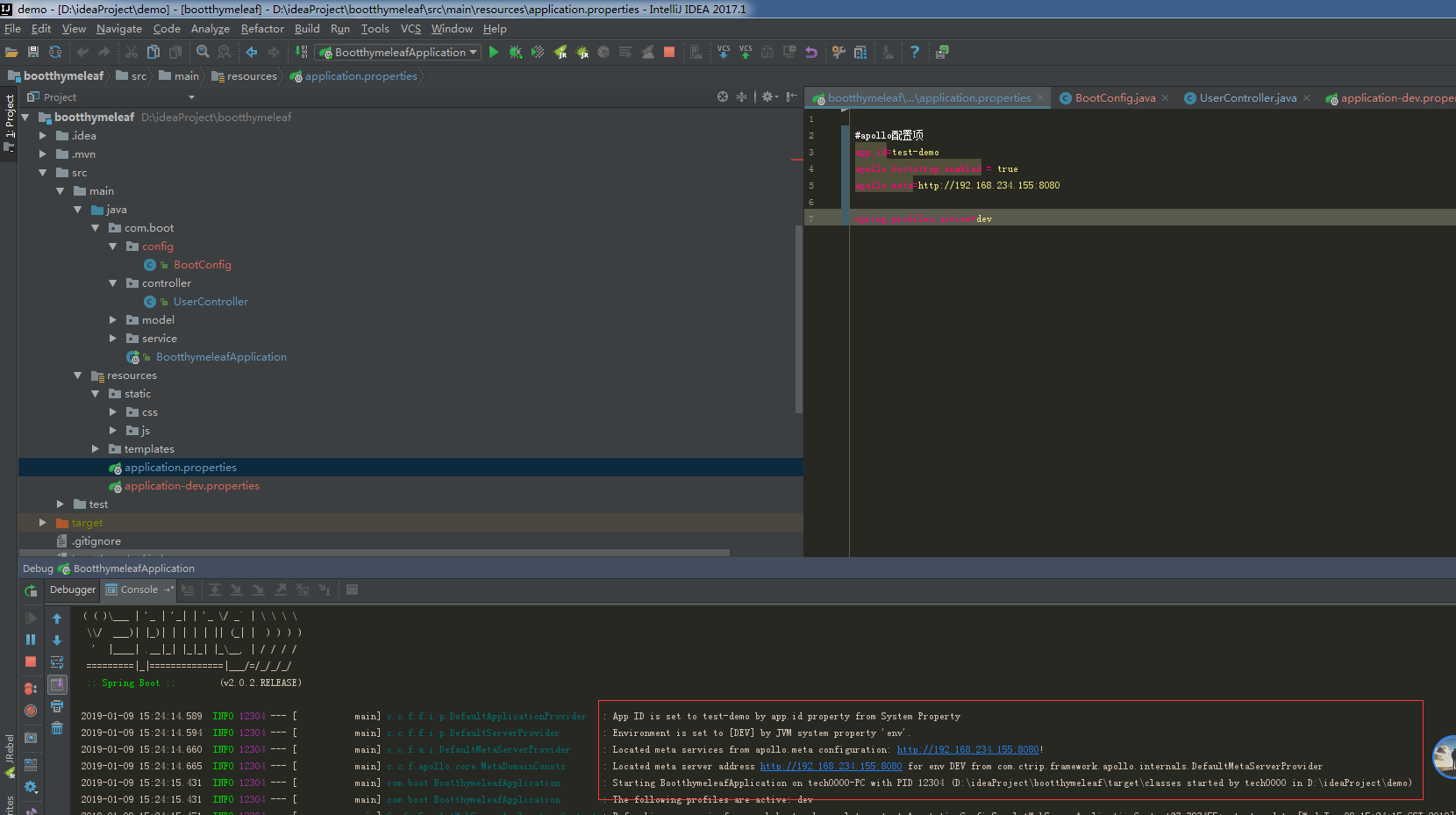Click the apollo meta server URL link

[x=968, y=749]
